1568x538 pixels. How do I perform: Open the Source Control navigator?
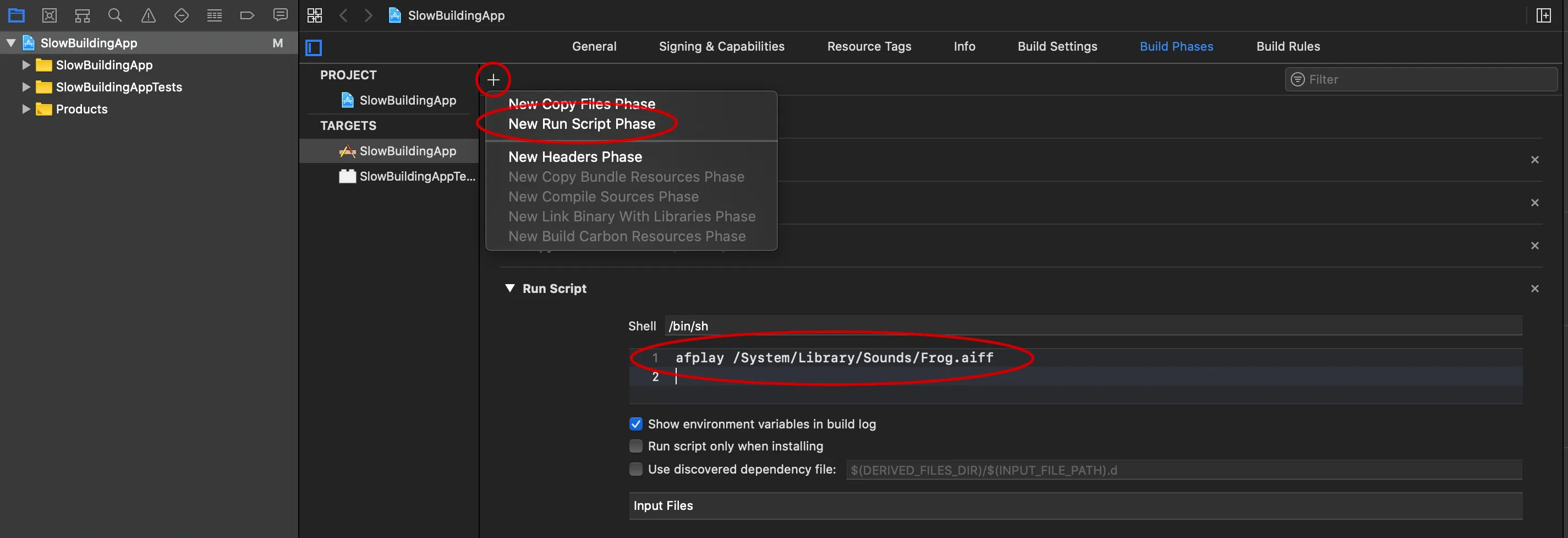pos(50,15)
